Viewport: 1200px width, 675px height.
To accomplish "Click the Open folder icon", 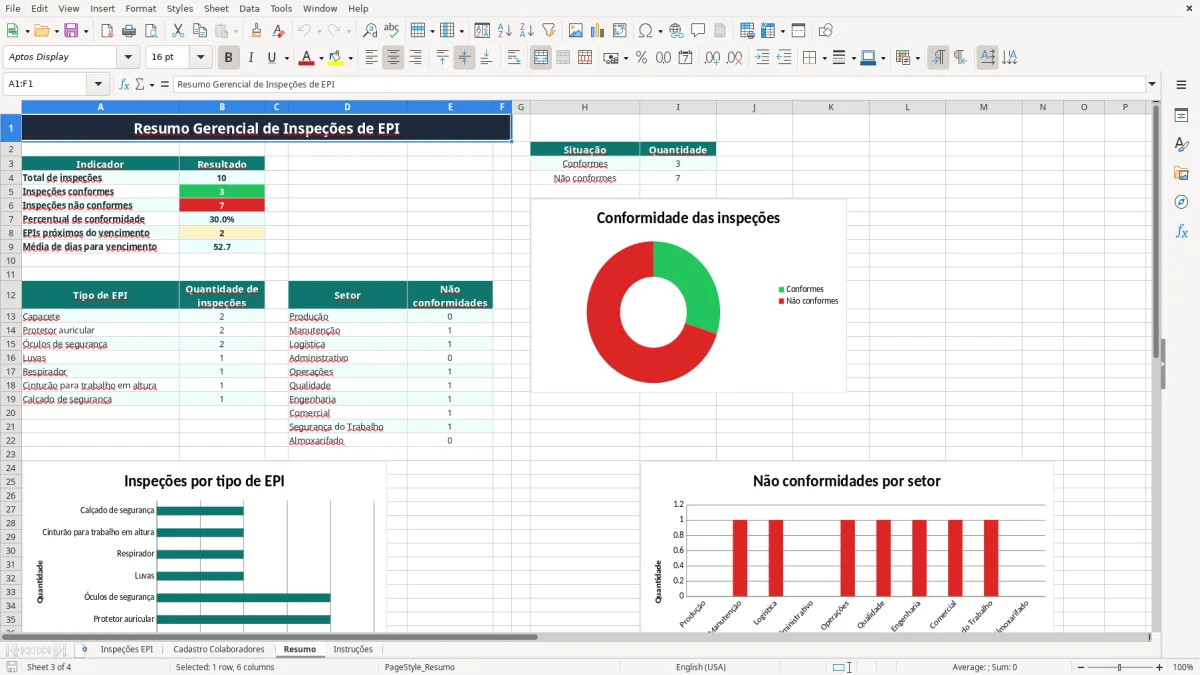I will click(x=40, y=31).
